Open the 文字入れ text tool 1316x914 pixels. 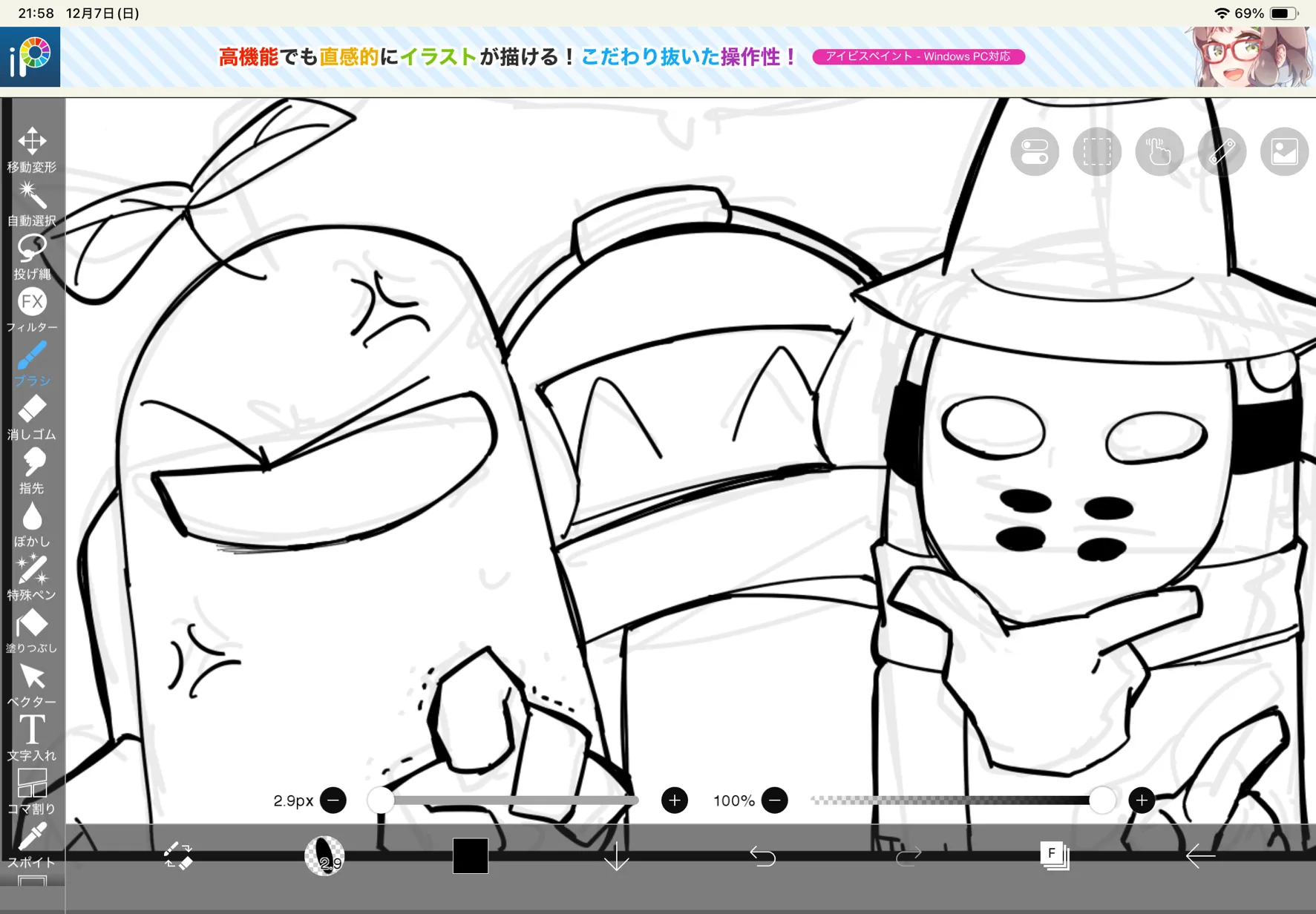click(x=32, y=737)
